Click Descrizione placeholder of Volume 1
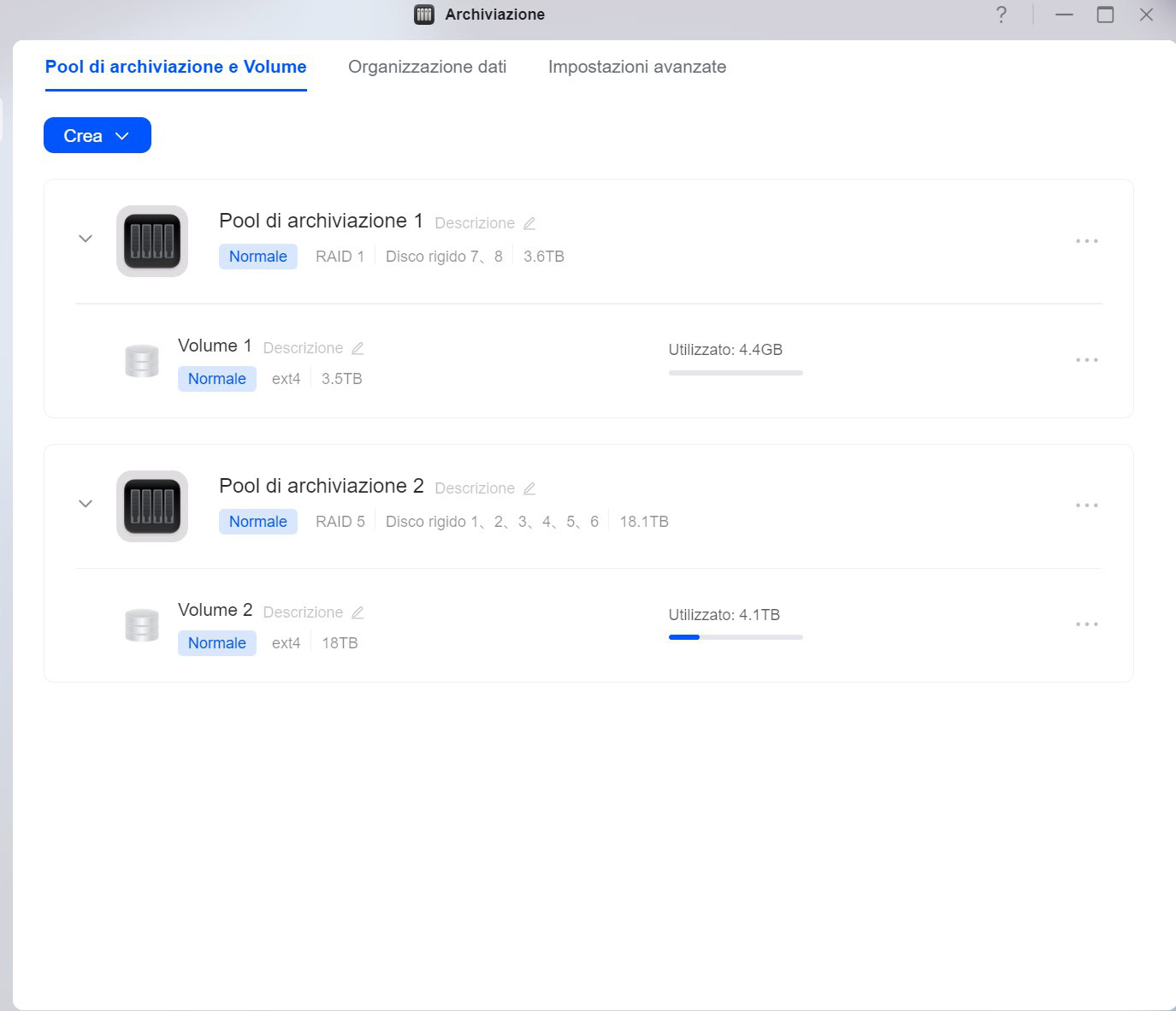Image resolution: width=1176 pixels, height=1011 pixels. (303, 348)
